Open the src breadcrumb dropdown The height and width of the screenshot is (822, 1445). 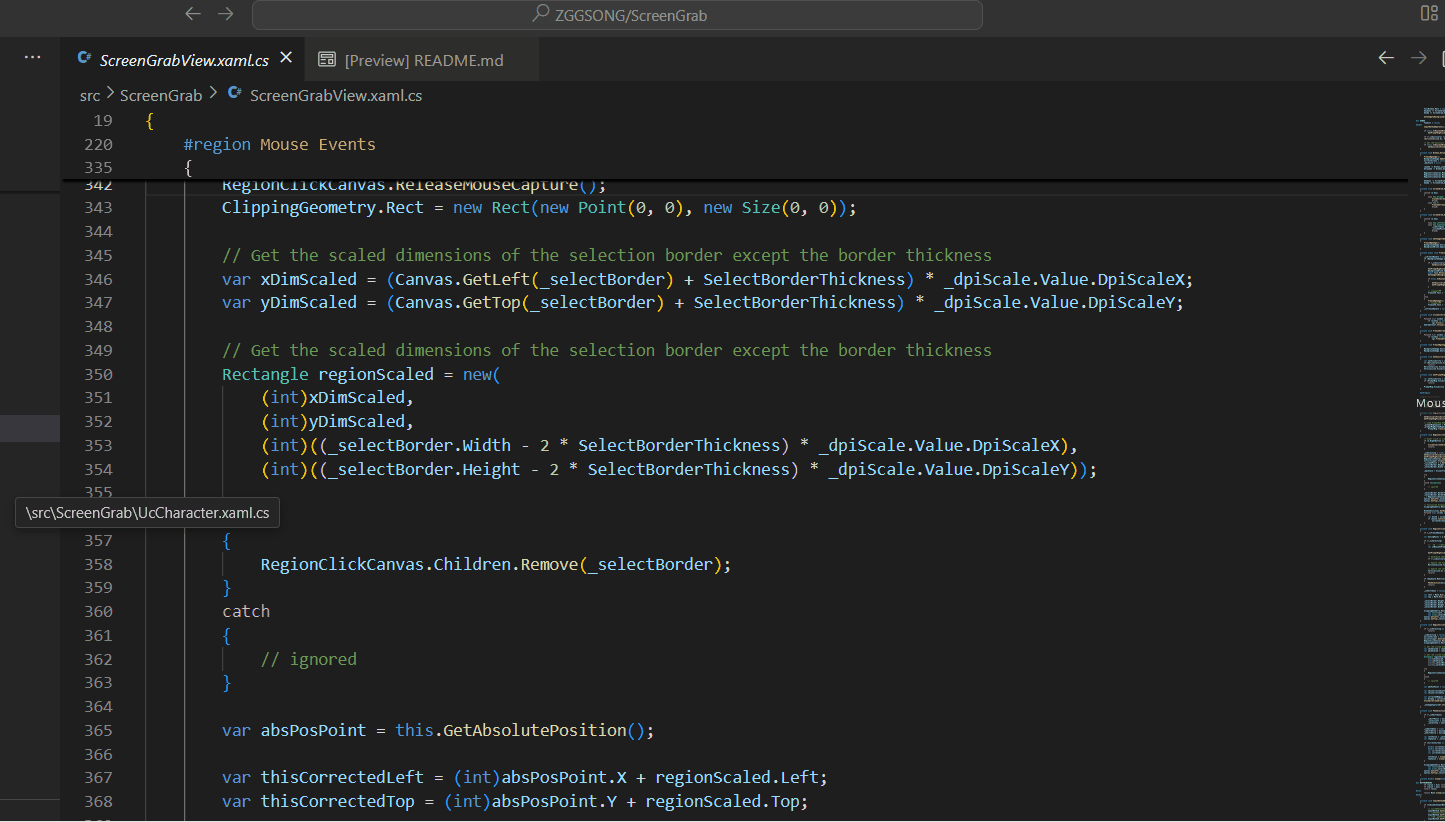tap(89, 95)
